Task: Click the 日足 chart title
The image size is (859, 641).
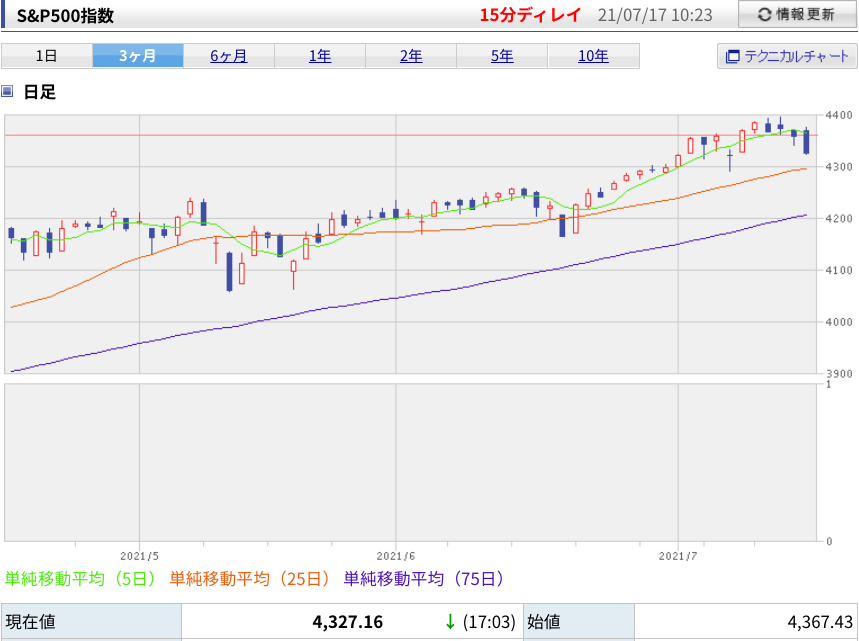Action: point(40,92)
